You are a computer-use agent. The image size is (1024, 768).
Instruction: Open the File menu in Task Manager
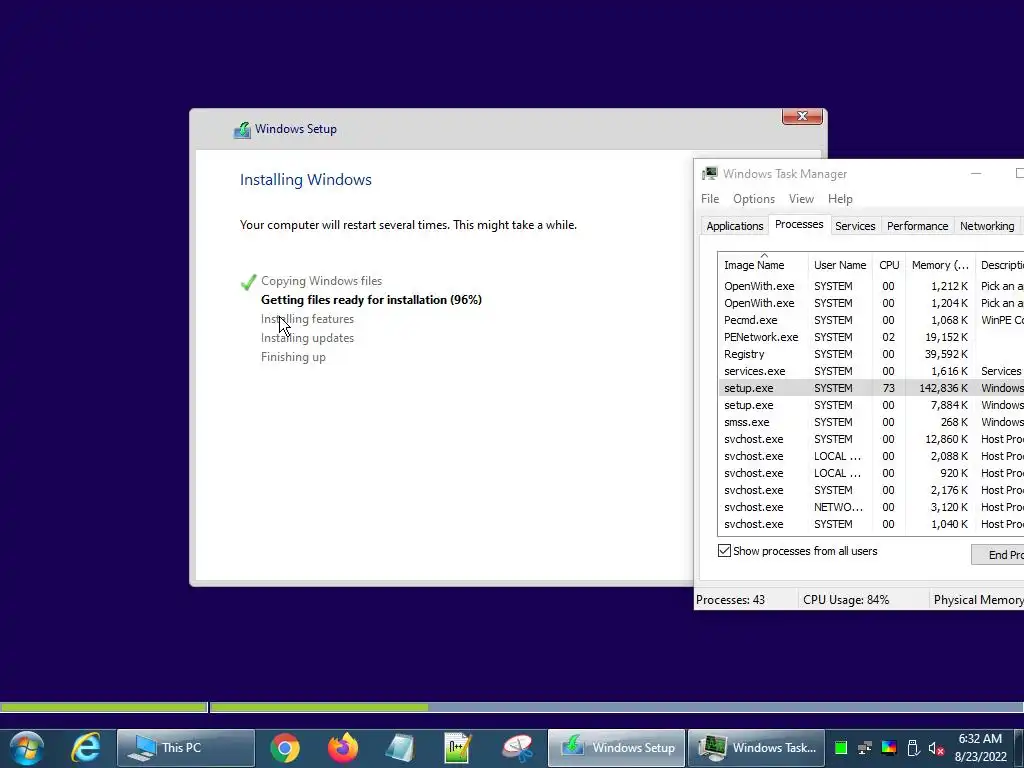(710, 199)
